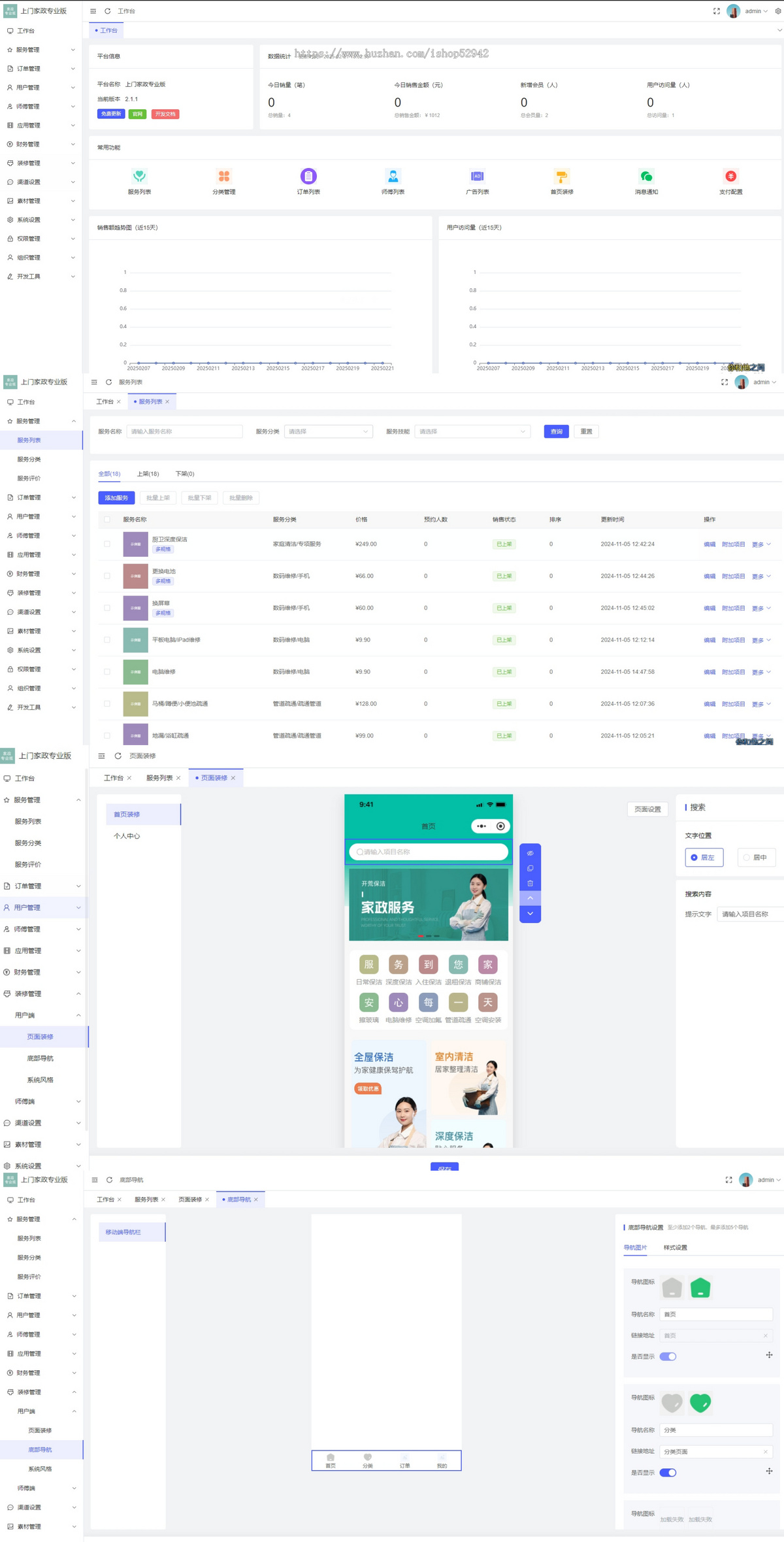The image size is (784, 1542).
Task: Click drag-handle cross icon of 首页 navigation item
Action: tap(769, 1355)
